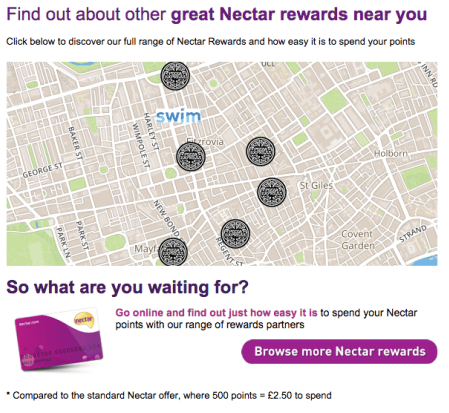This screenshot has width=449, height=413.
Task: Click the George St street label
Action: coord(42,170)
